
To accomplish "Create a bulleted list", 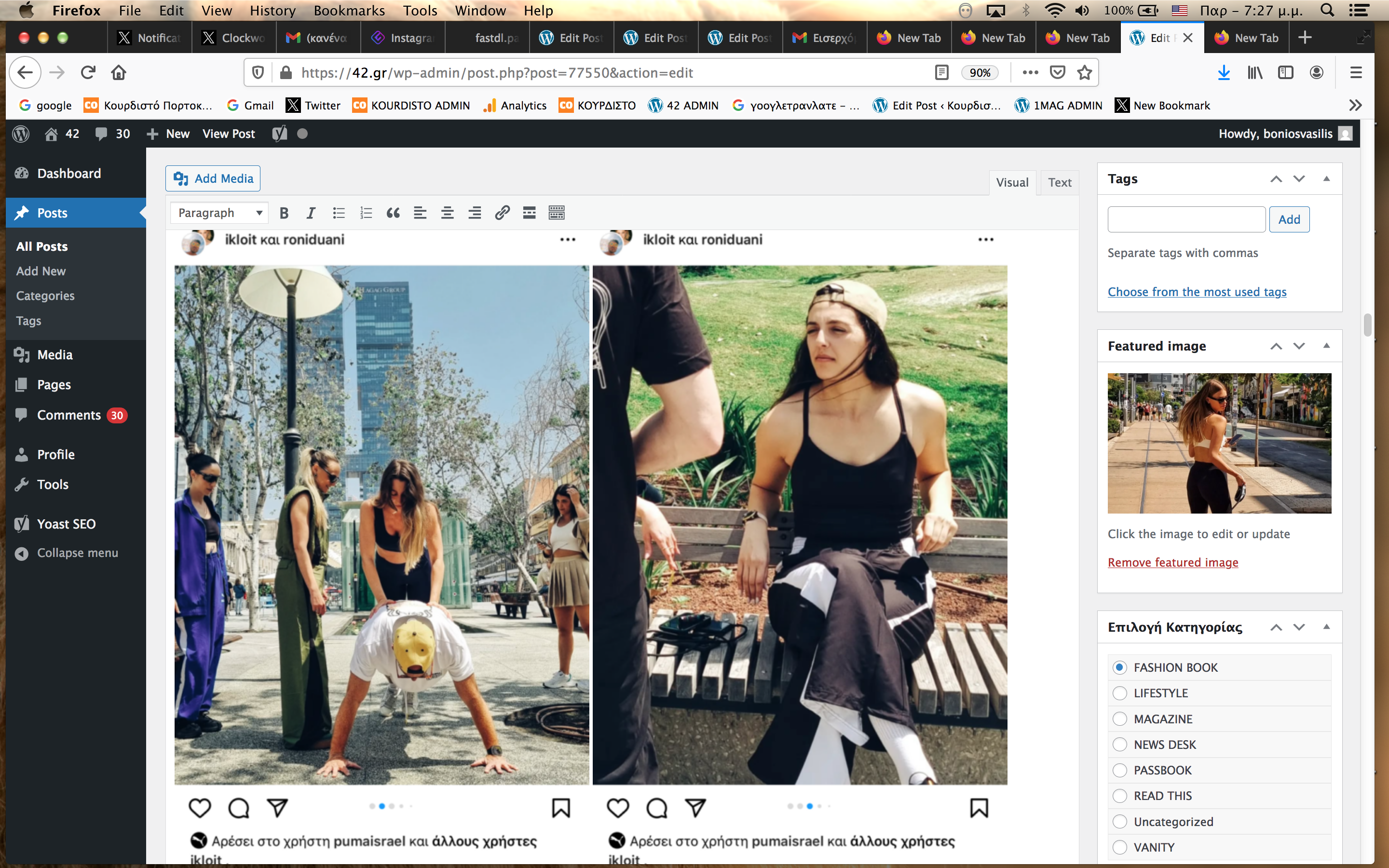I will tap(339, 213).
